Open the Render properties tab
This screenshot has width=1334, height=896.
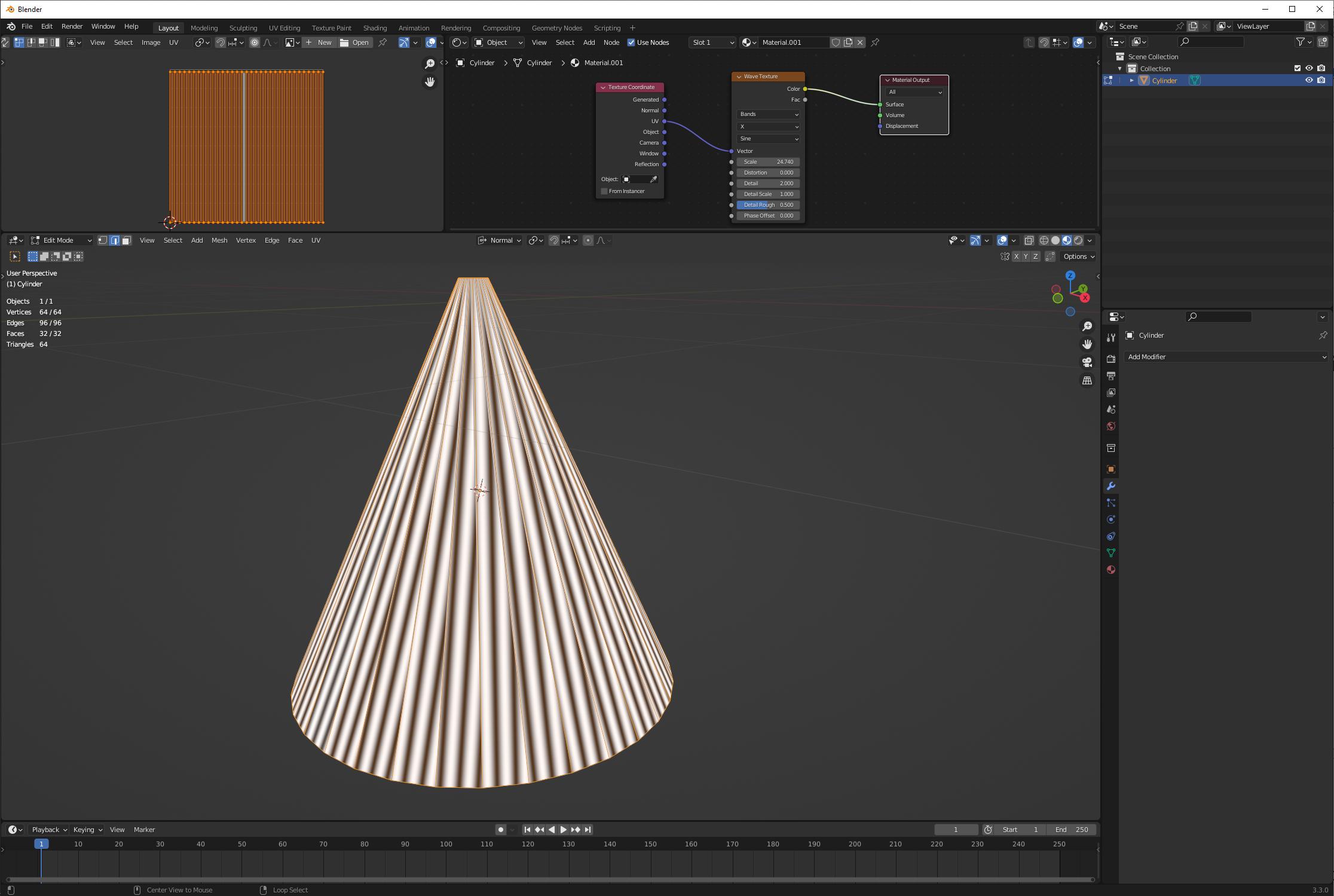pos(1111,359)
